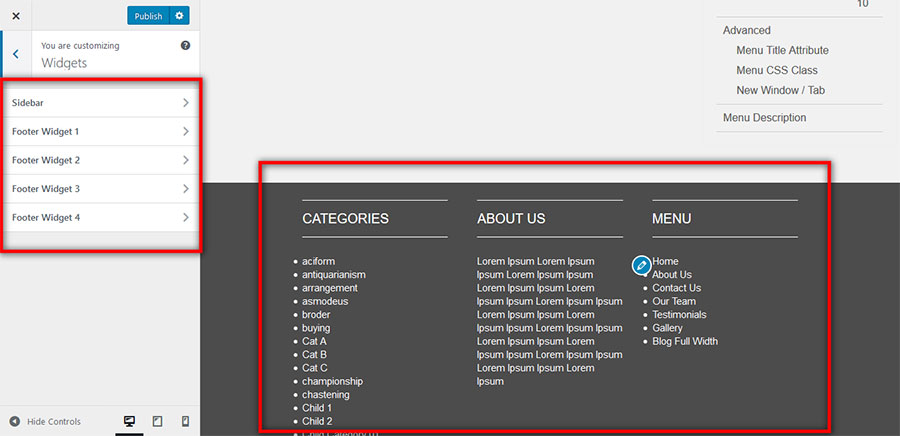
Task: Expand the chevron on Footer Widget 3 row
Action: point(185,189)
